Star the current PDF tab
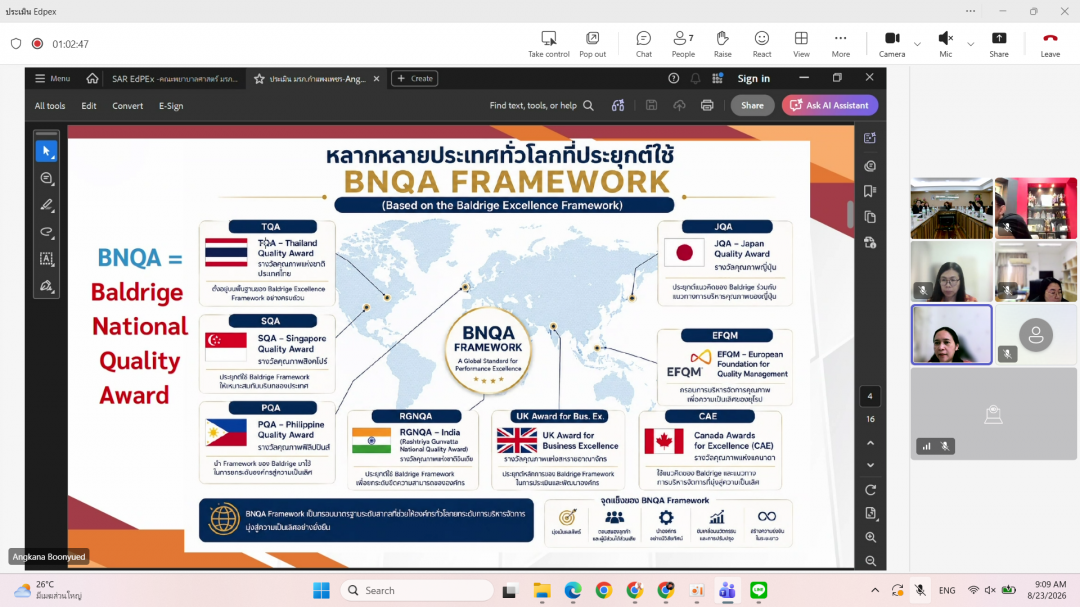Image resolution: width=1080 pixels, height=607 pixels. click(x=259, y=79)
